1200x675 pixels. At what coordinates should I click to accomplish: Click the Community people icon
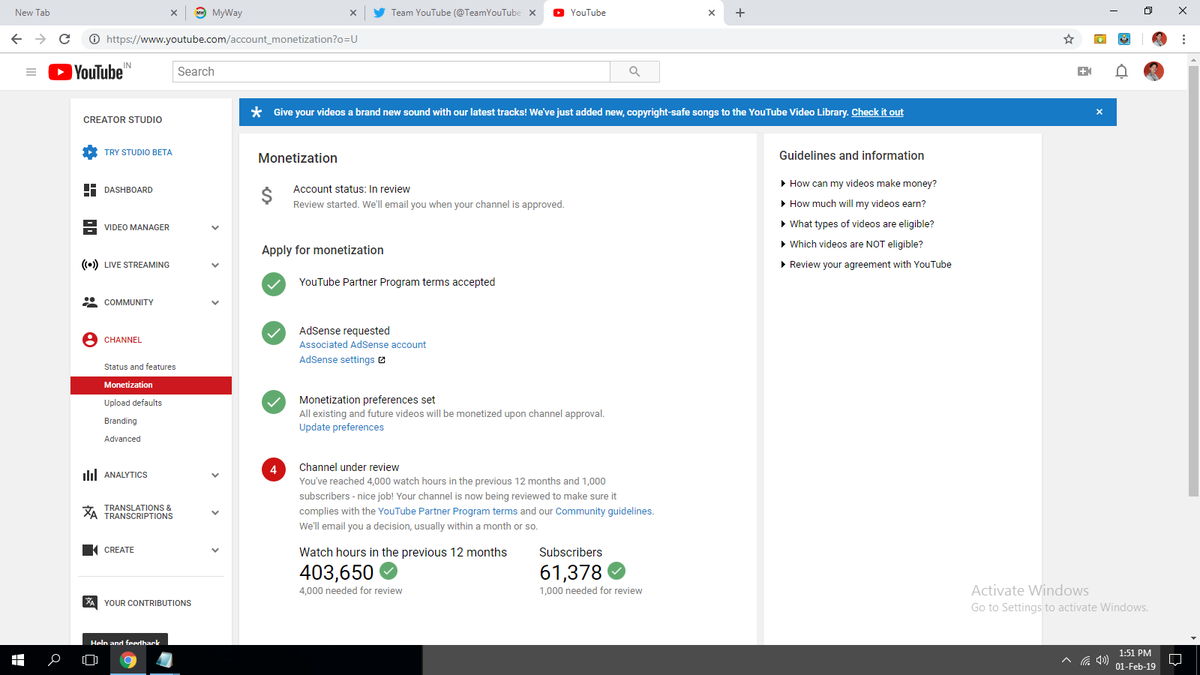(89, 302)
